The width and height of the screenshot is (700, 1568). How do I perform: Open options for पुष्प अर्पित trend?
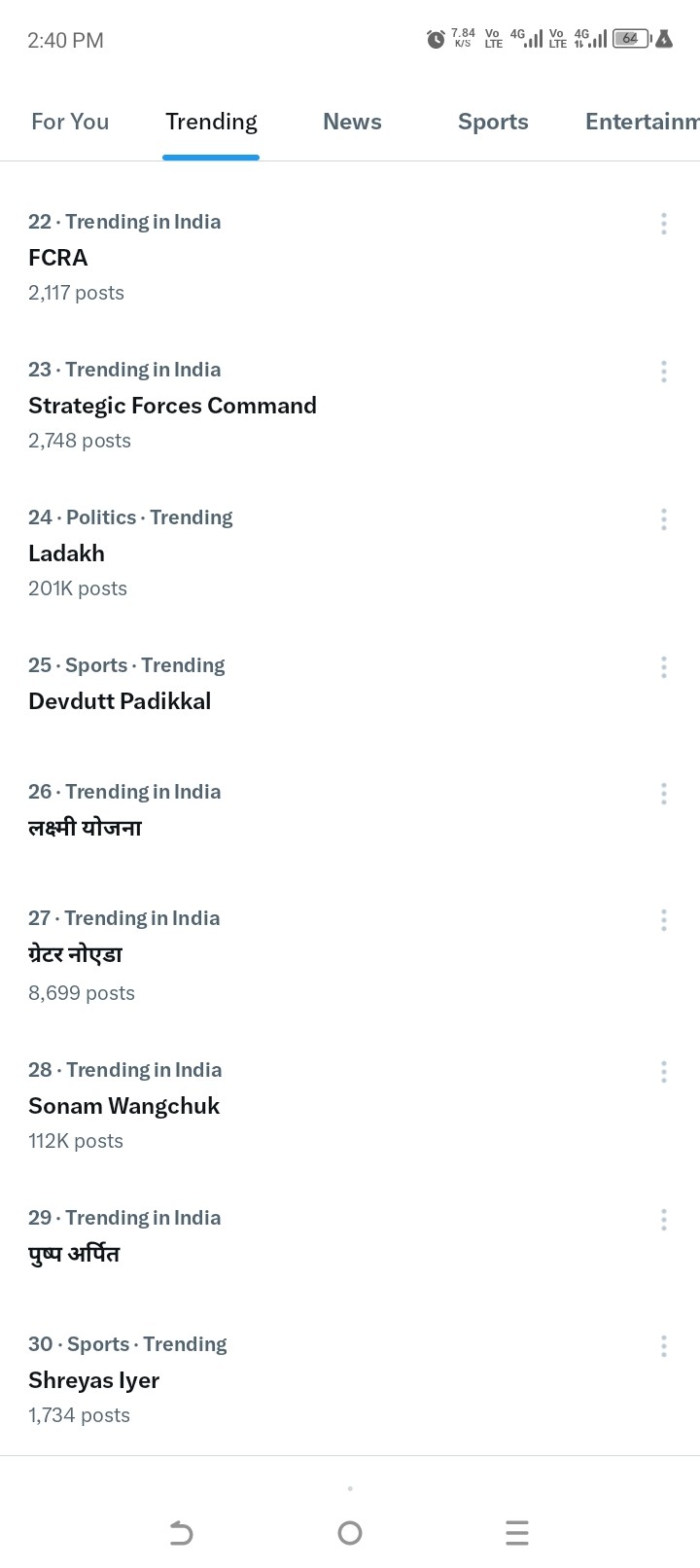pyautogui.click(x=664, y=1220)
